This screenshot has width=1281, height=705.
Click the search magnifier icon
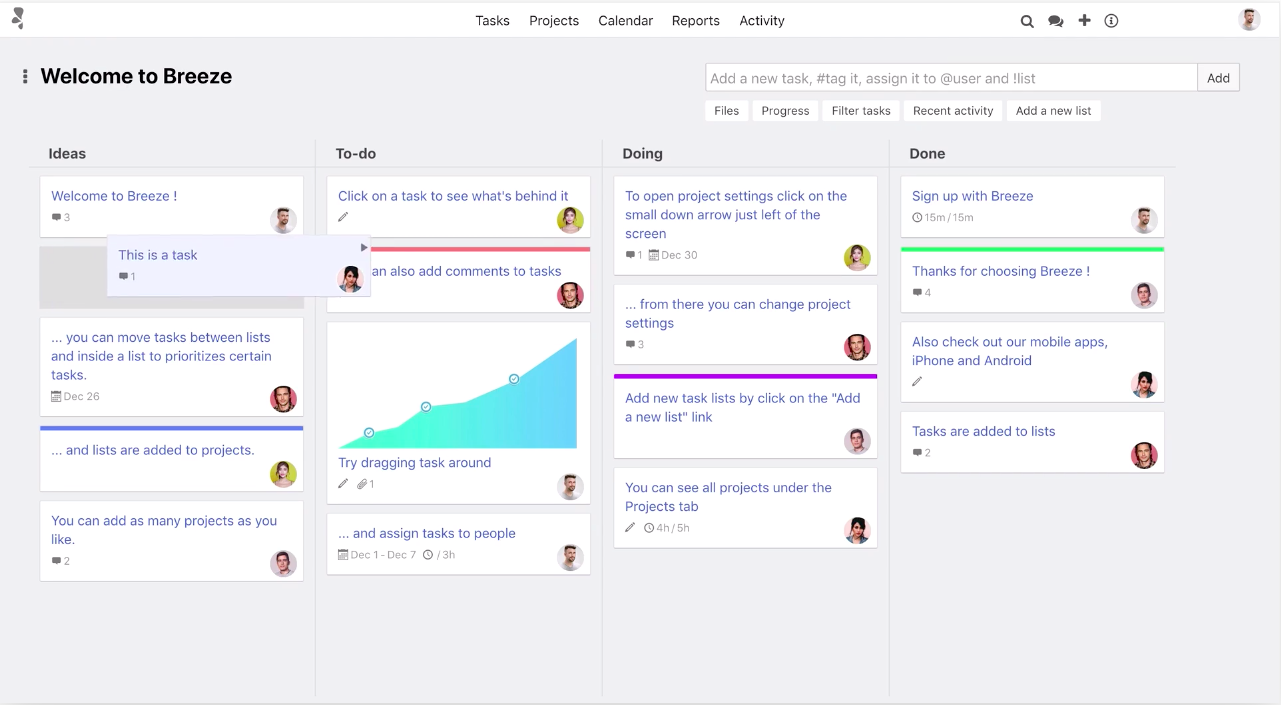[1027, 21]
